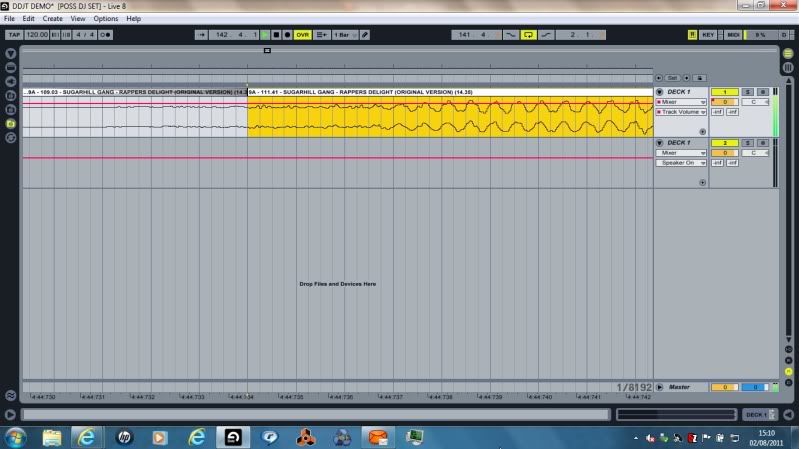Viewport: 799px width, 449px height.
Task: Toggle the yellow Loop switch
Action: (x=529, y=34)
